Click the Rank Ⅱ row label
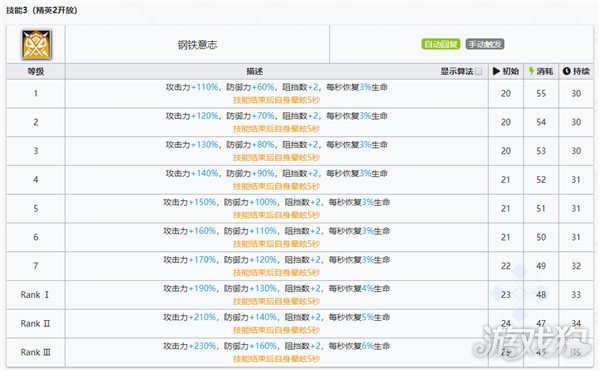600x371 pixels. 35,324
